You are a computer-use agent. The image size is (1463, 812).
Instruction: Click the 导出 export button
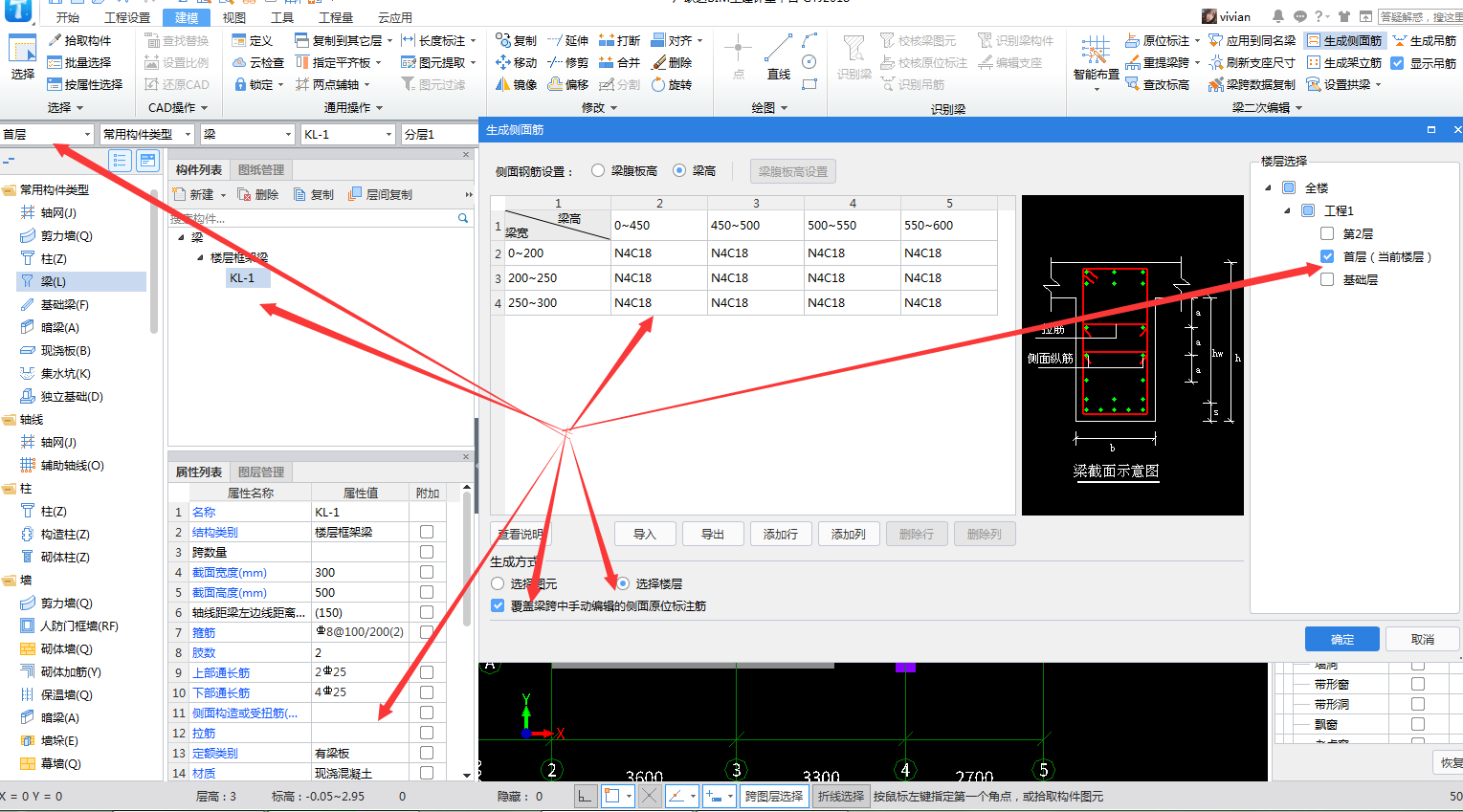[713, 534]
